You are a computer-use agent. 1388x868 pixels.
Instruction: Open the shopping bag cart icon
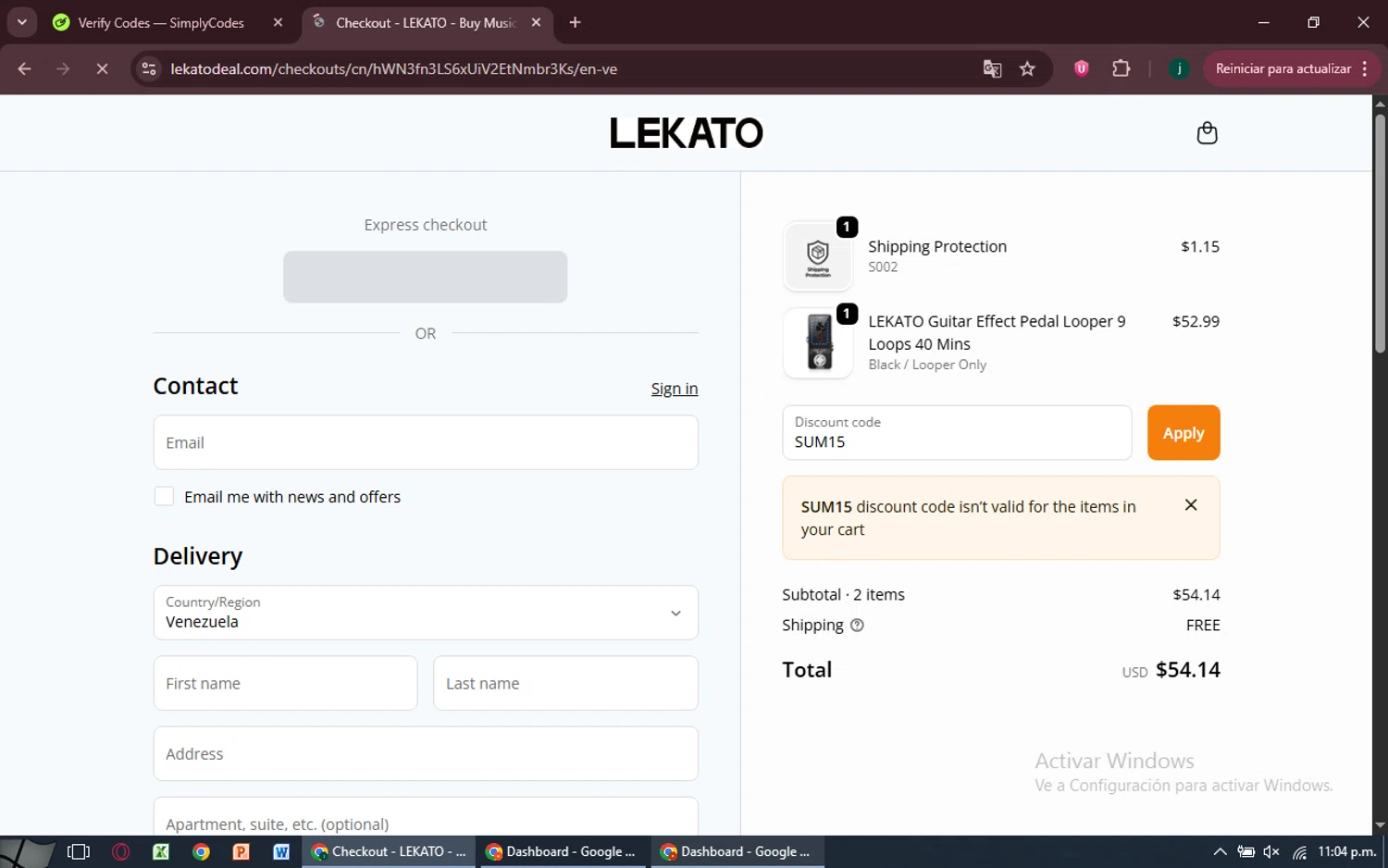1207,133
